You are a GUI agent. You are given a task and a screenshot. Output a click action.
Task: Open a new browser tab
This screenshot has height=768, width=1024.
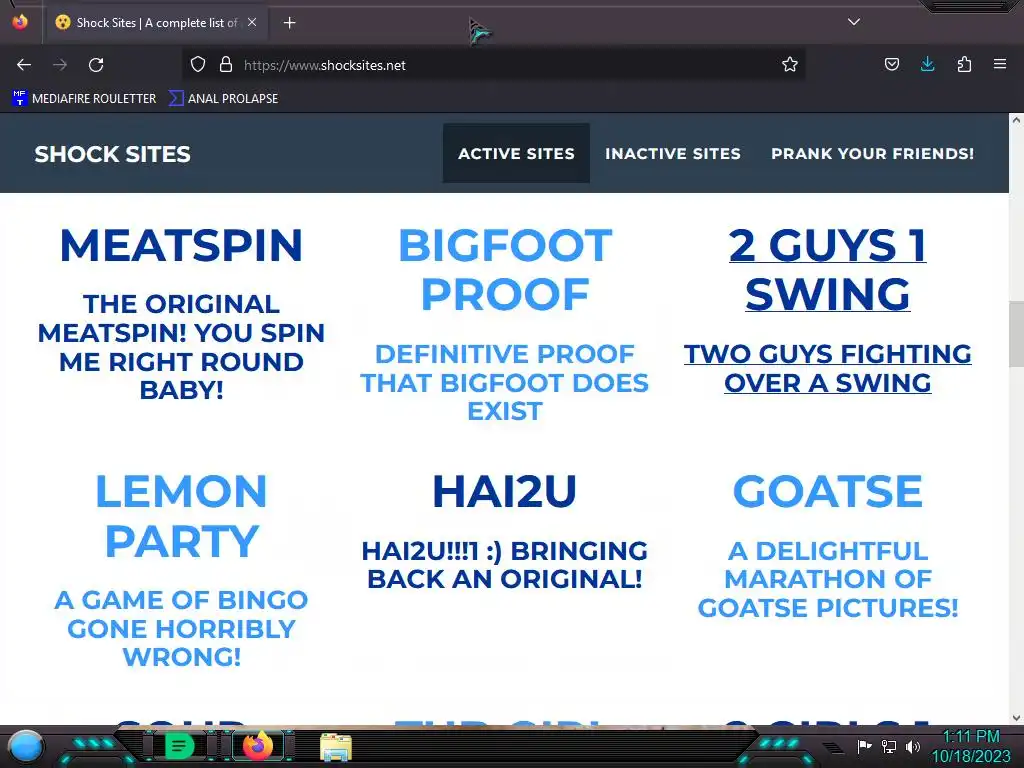[x=289, y=23]
